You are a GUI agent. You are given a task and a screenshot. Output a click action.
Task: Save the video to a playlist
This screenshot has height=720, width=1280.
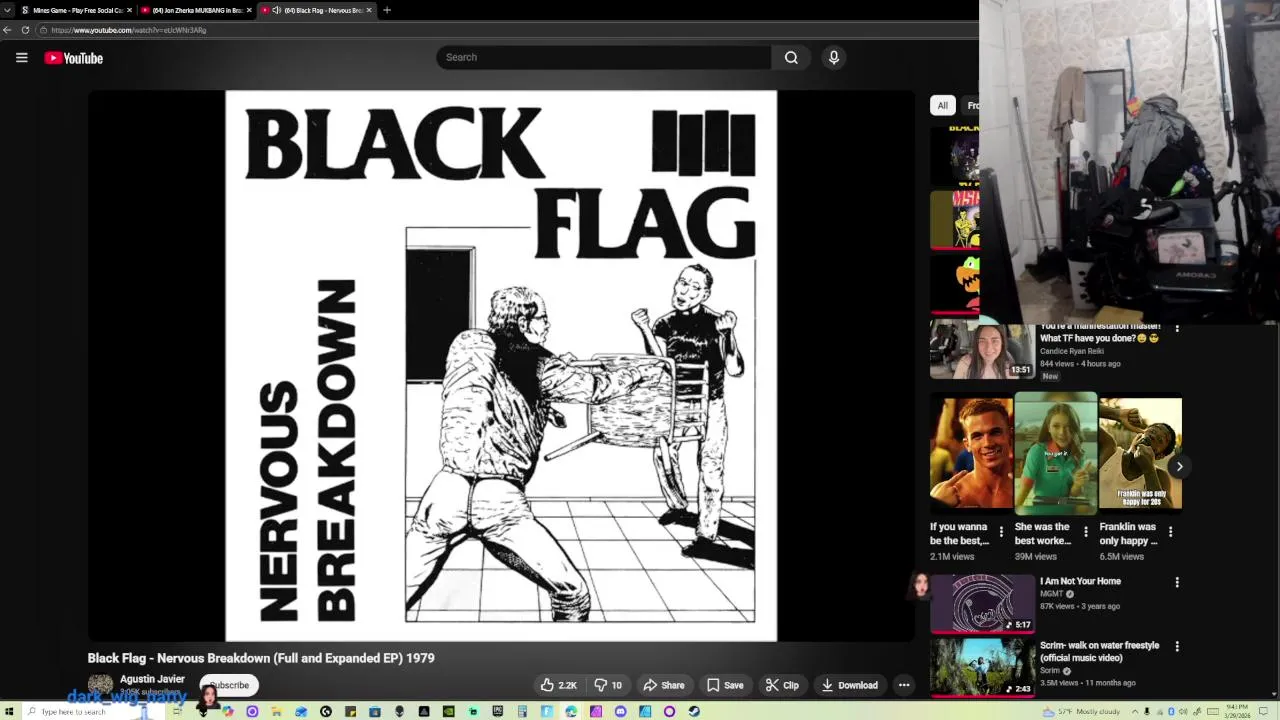click(x=725, y=685)
